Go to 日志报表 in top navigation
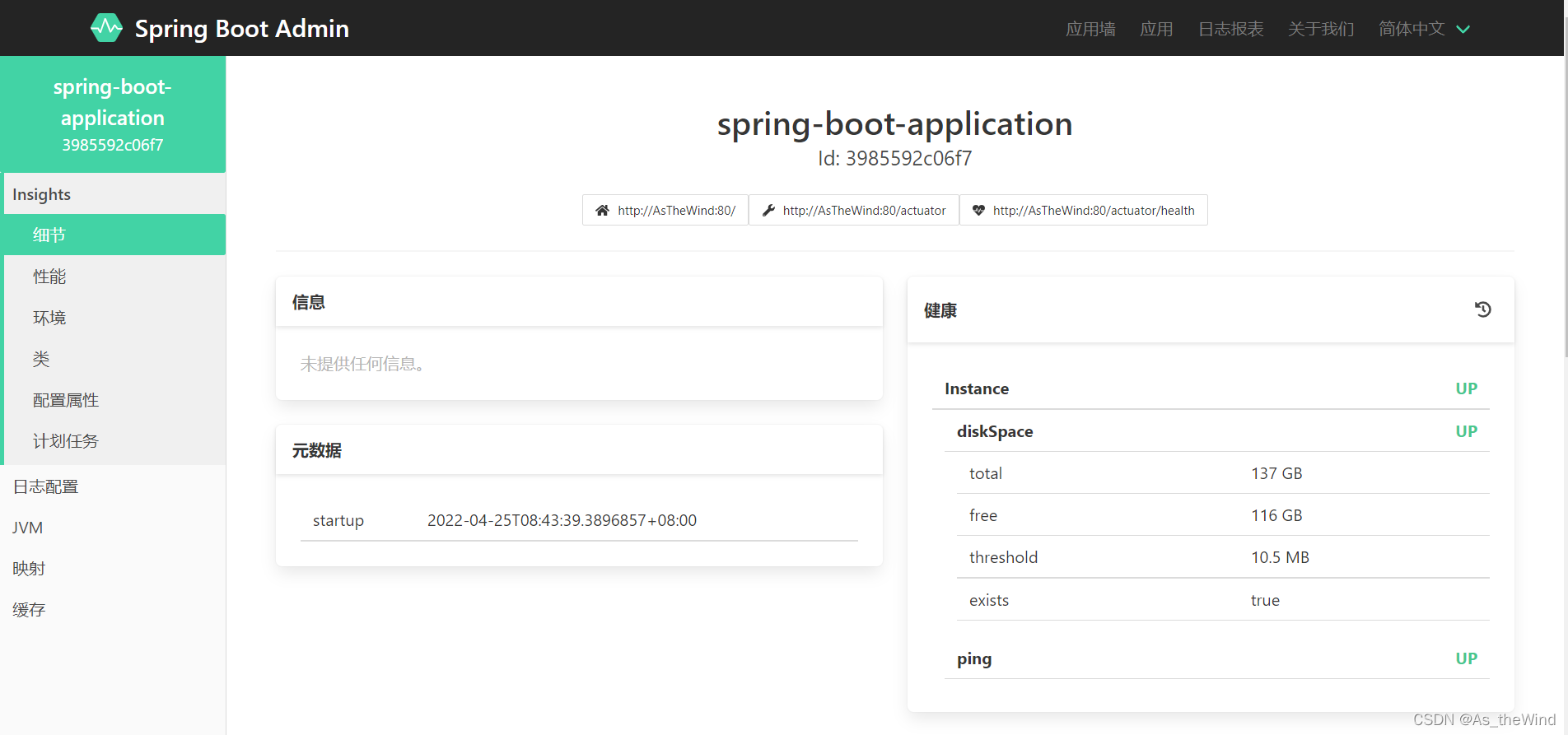The height and width of the screenshot is (735, 1568). (x=1230, y=29)
